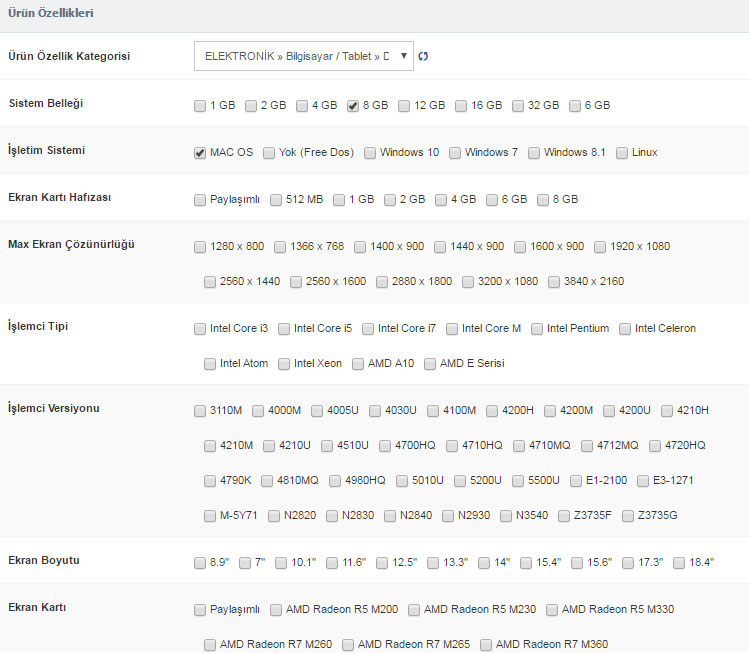Tick AMD Radeon R7 M265 checkbox

click(x=348, y=645)
